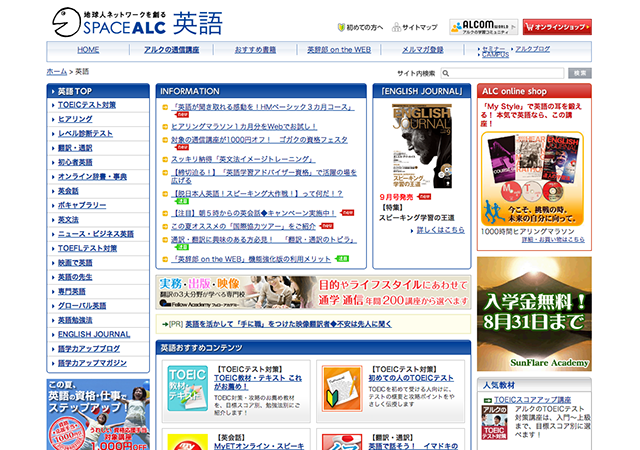Image resolution: width=640 pixels, height=450 pixels.
Task: Open 語学力アップブログ in sidebar
Action: [89, 348]
